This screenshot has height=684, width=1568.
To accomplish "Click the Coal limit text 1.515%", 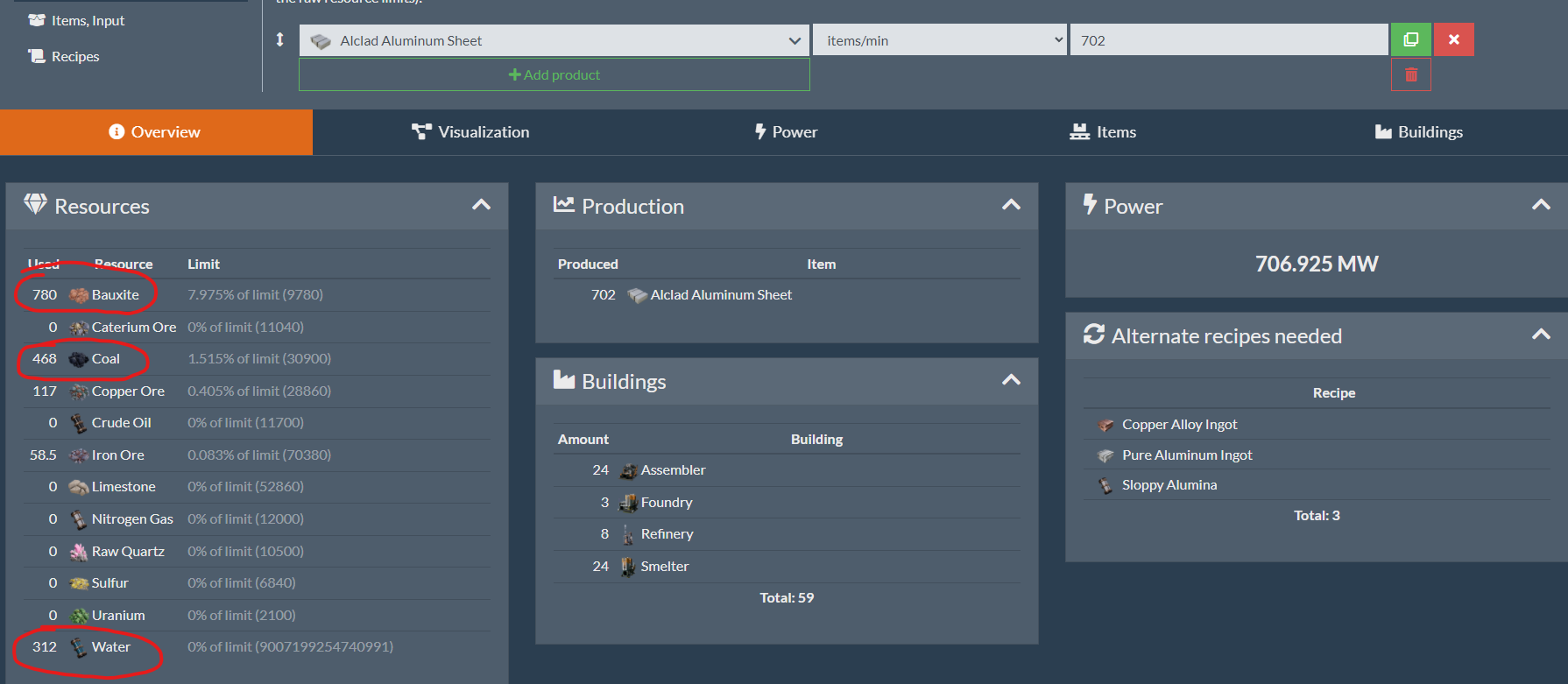I will click(x=259, y=359).
